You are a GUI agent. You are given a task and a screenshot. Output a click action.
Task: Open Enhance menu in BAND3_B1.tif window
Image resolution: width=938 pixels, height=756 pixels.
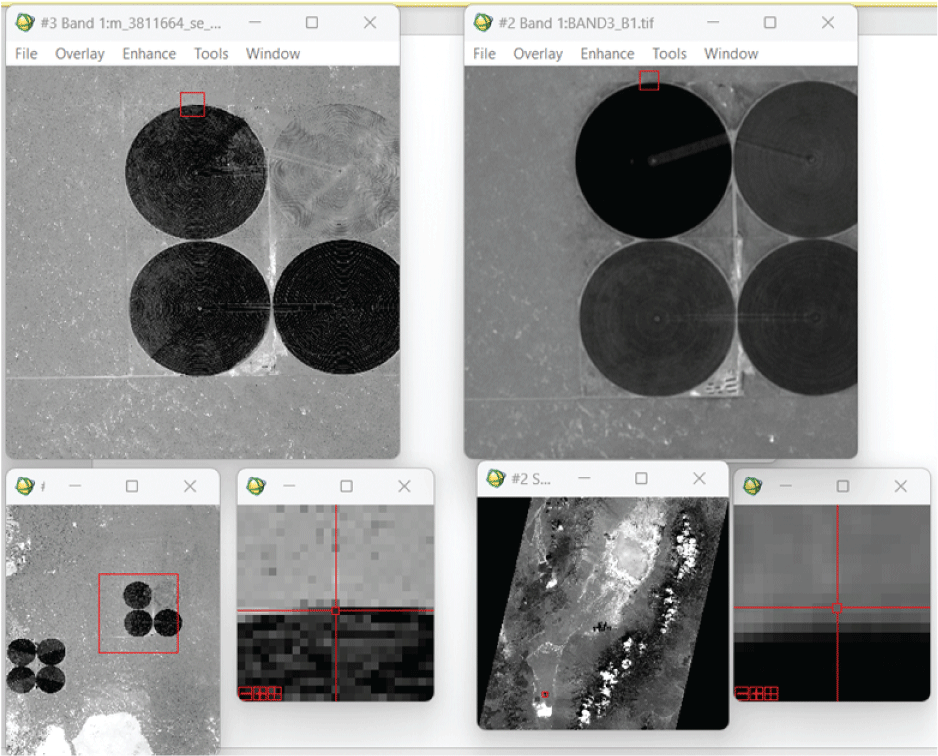tap(607, 54)
